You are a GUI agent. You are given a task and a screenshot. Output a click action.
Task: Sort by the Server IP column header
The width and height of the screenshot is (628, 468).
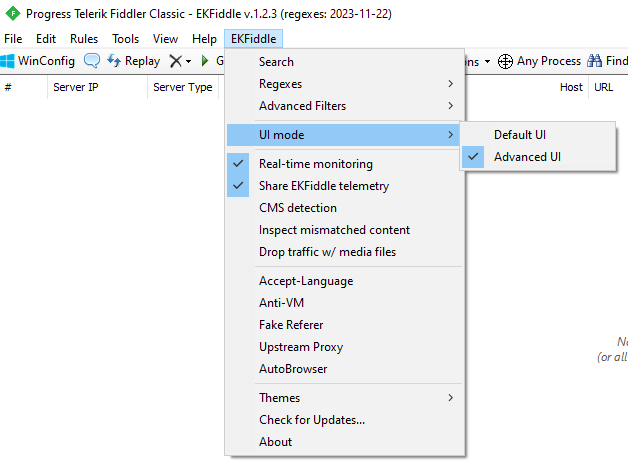[98, 87]
